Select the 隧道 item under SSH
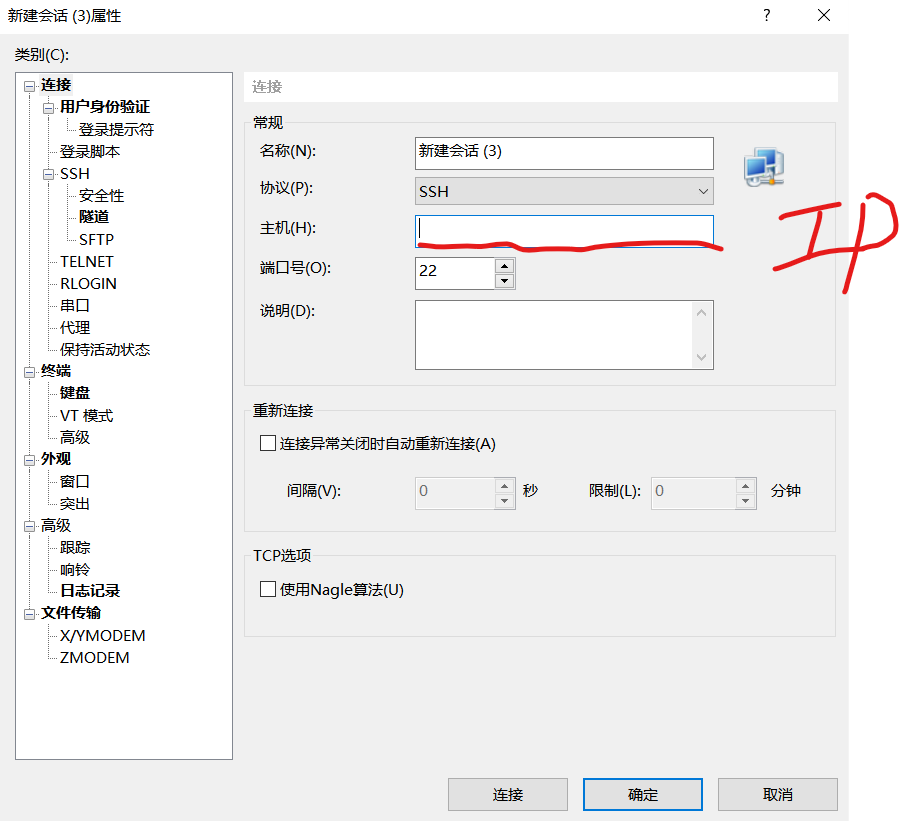The height and width of the screenshot is (821, 899). (x=94, y=217)
